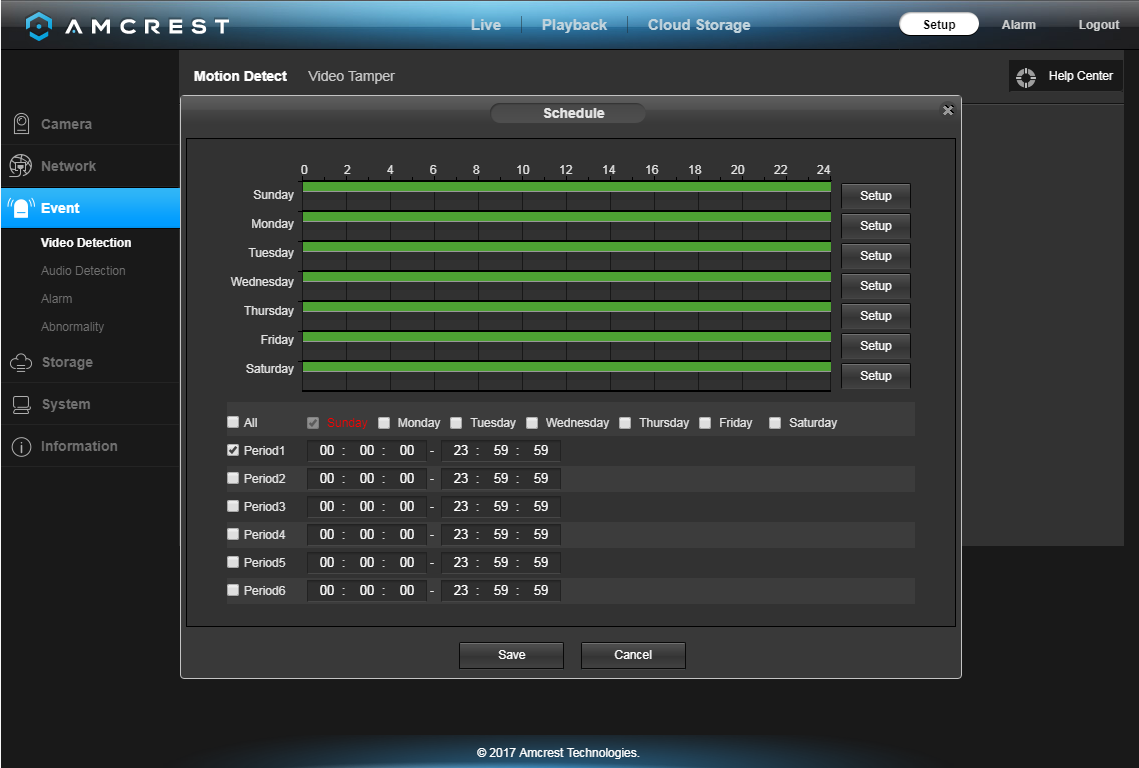The width and height of the screenshot is (1139, 768).
Task: Save the schedule settings
Action: coord(511,655)
